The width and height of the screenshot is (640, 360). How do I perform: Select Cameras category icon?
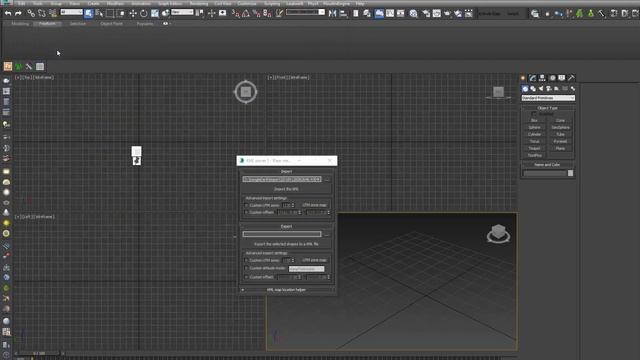(549, 89)
